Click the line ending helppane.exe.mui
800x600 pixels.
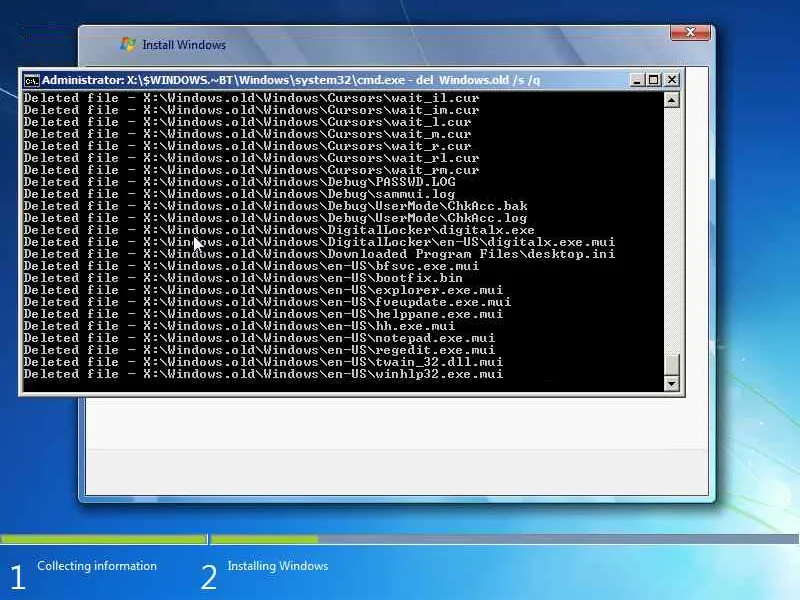coord(263,314)
